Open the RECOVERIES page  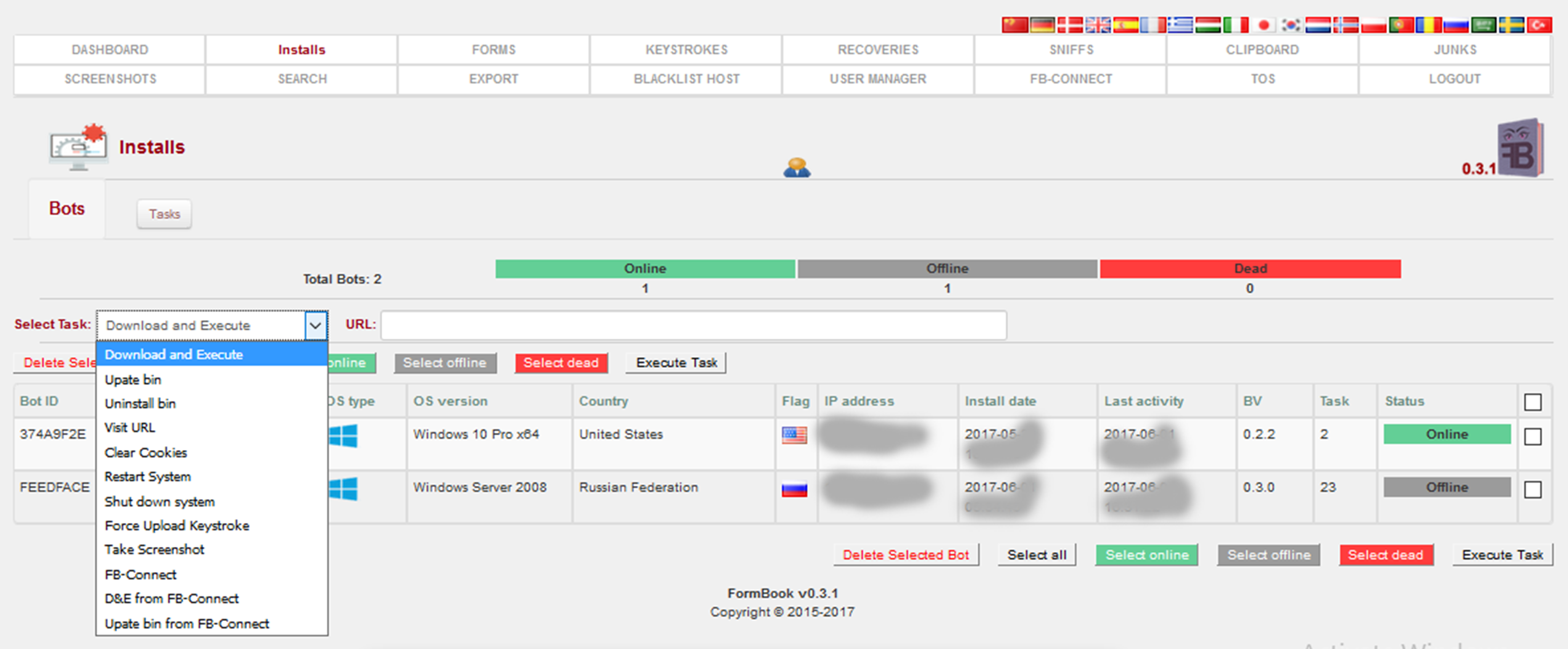pyautogui.click(x=878, y=50)
